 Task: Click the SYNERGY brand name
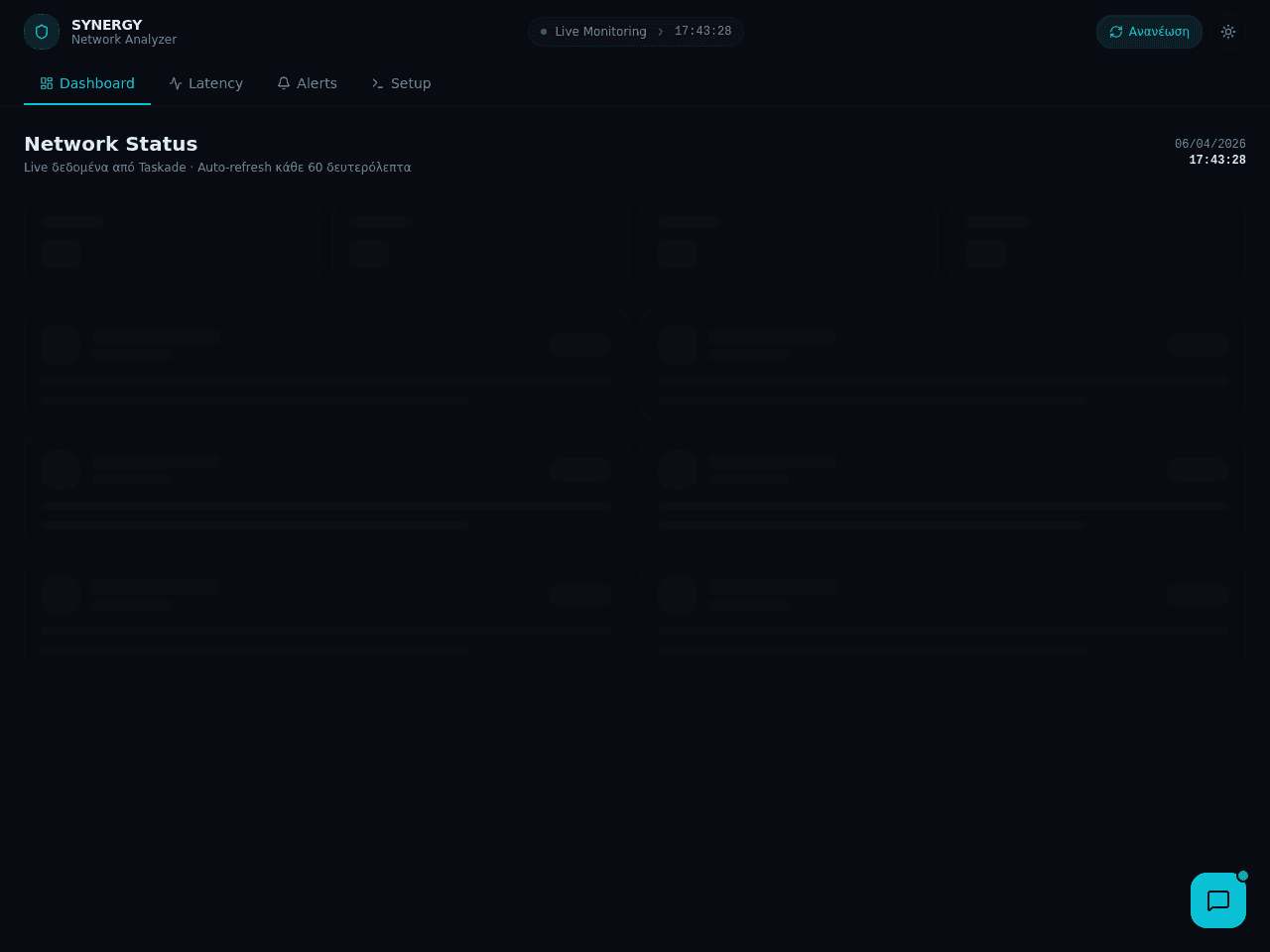107,25
